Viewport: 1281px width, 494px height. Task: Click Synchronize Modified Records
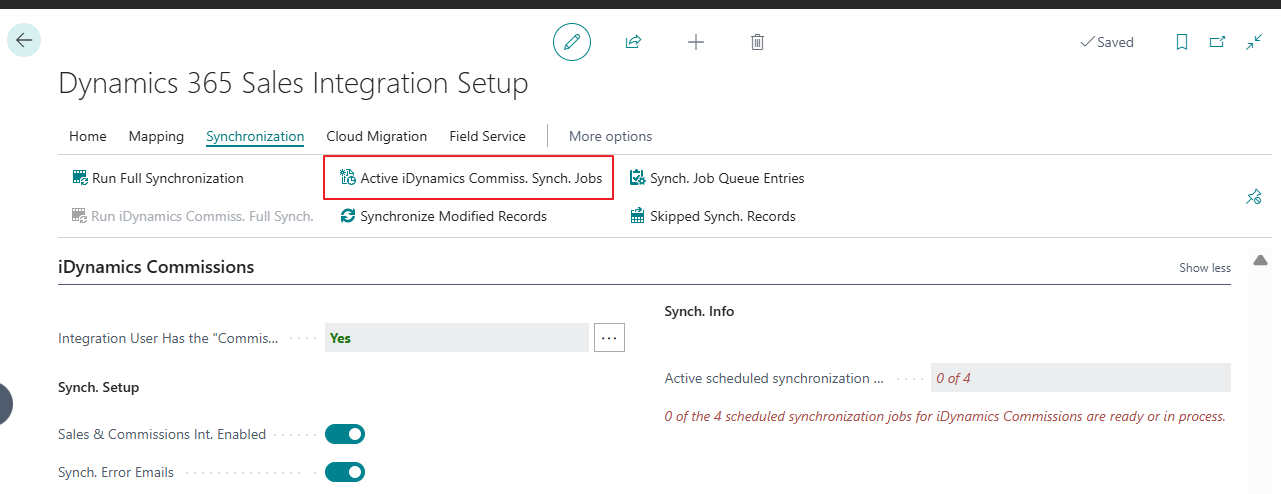pyautogui.click(x=443, y=215)
